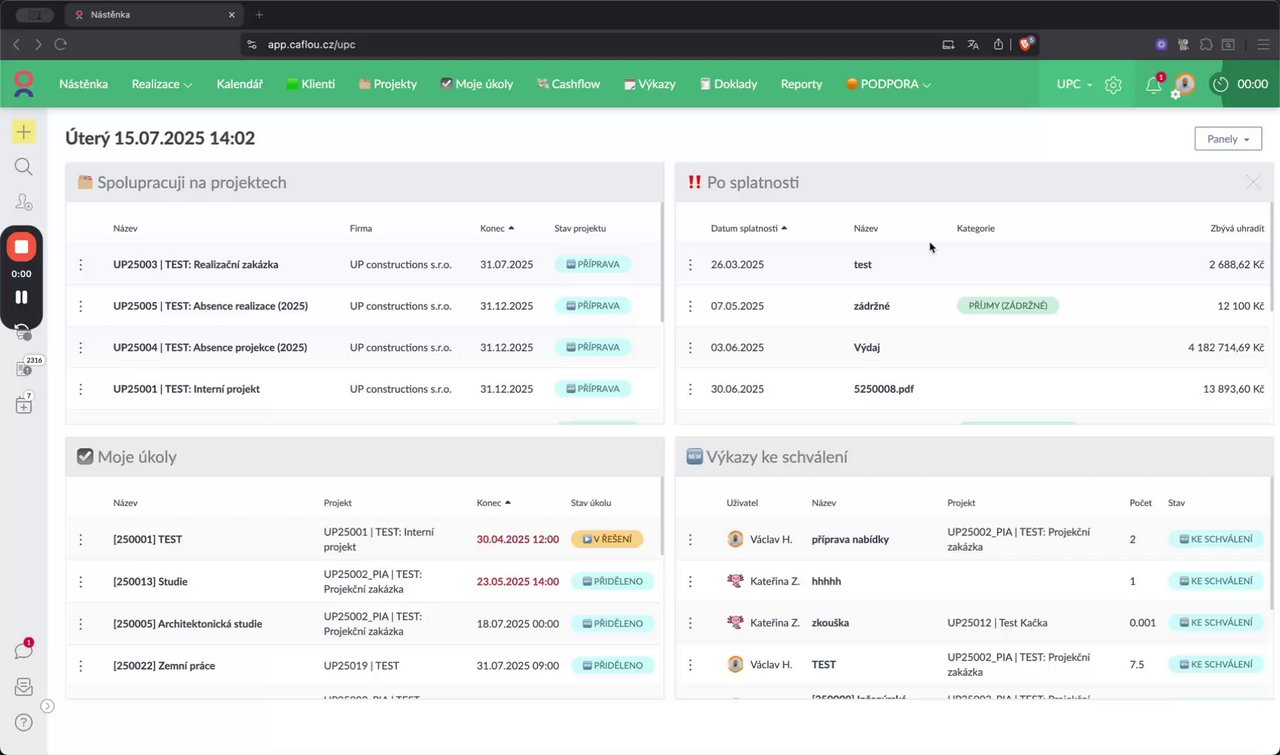Click the yellow plus add button in sidebar
The width and height of the screenshot is (1280, 755).
coord(23,131)
